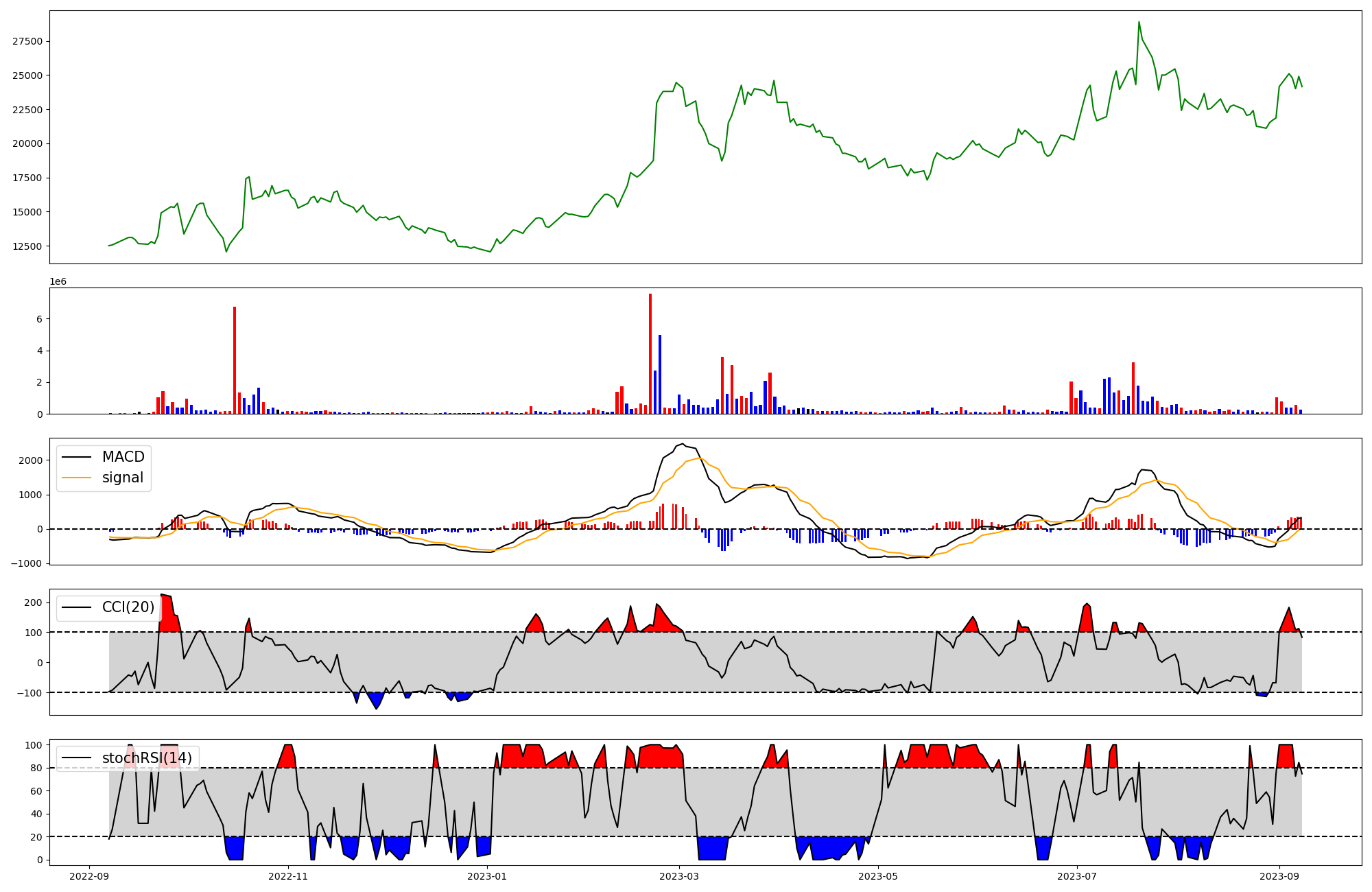Click the signal legend label
Image resolution: width=1372 pixels, height=892 pixels.
pos(123,478)
